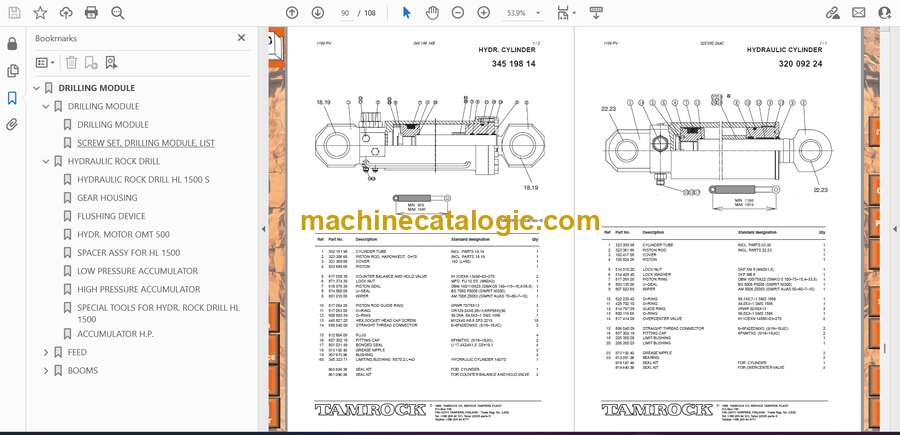This screenshot has height=435, width=900.
Task: Click the page number field showing 90
Action: coord(345,13)
